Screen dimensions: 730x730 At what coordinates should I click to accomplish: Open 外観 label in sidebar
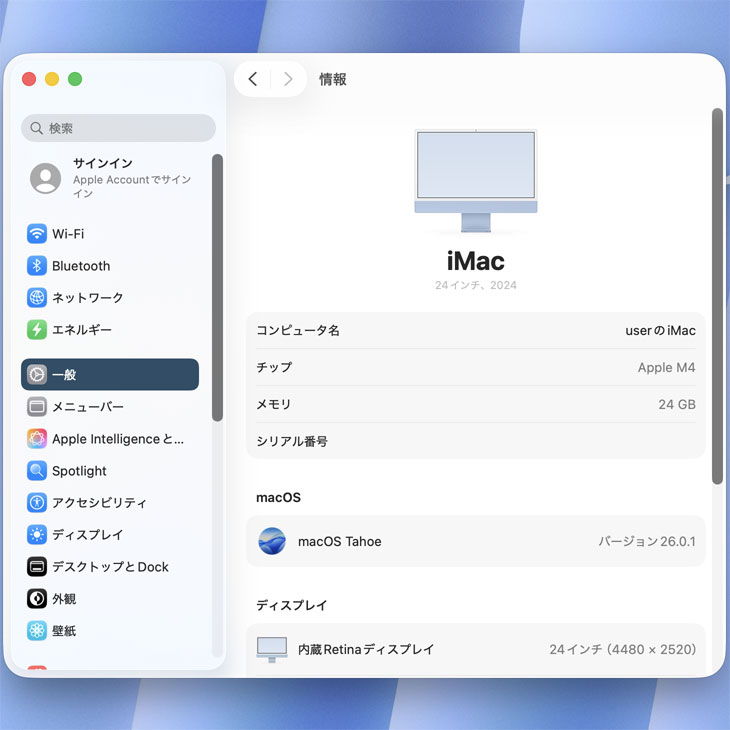[64, 599]
